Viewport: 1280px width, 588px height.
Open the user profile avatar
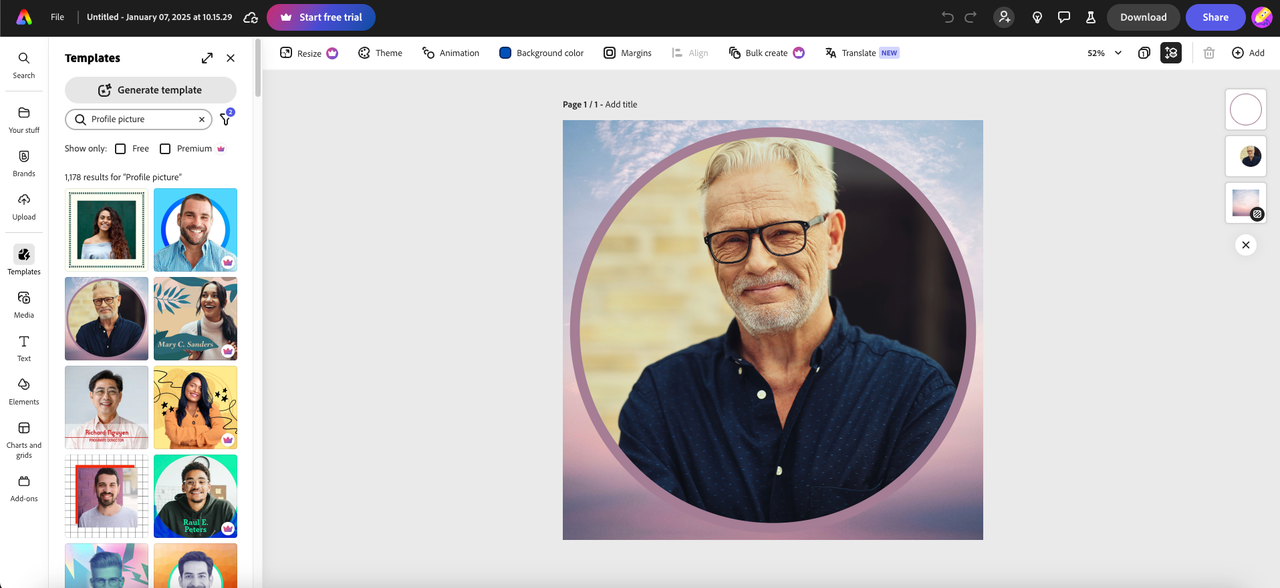click(x=1262, y=17)
